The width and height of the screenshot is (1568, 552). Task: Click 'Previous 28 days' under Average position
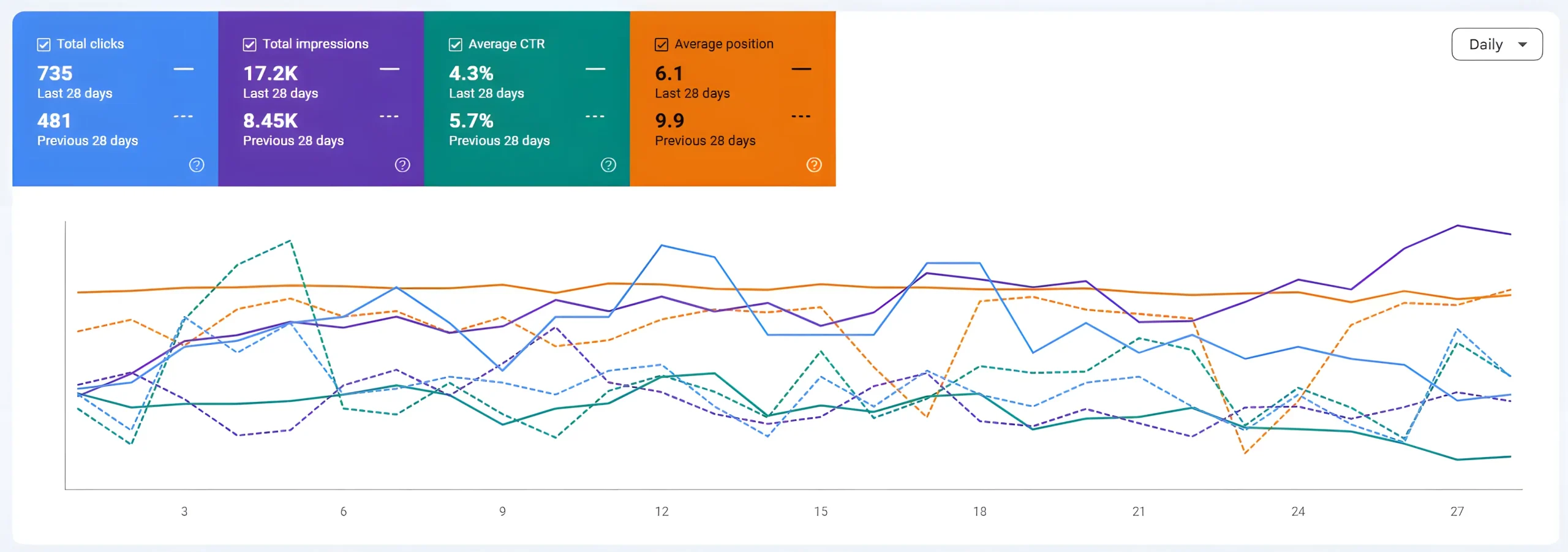(x=705, y=140)
